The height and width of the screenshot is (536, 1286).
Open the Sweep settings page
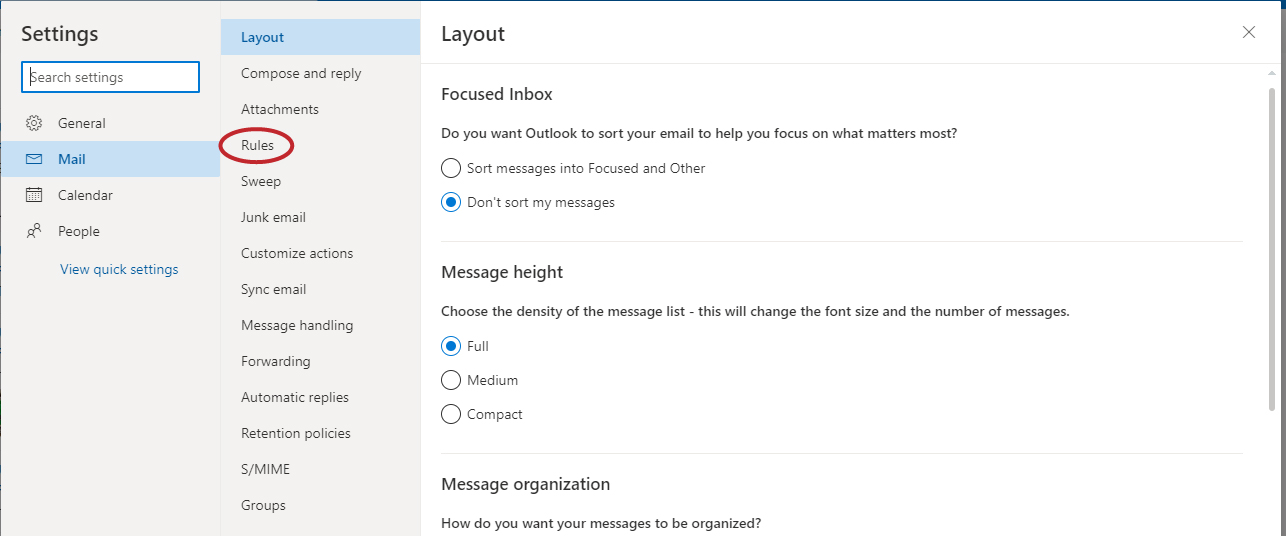[x=320, y=181]
